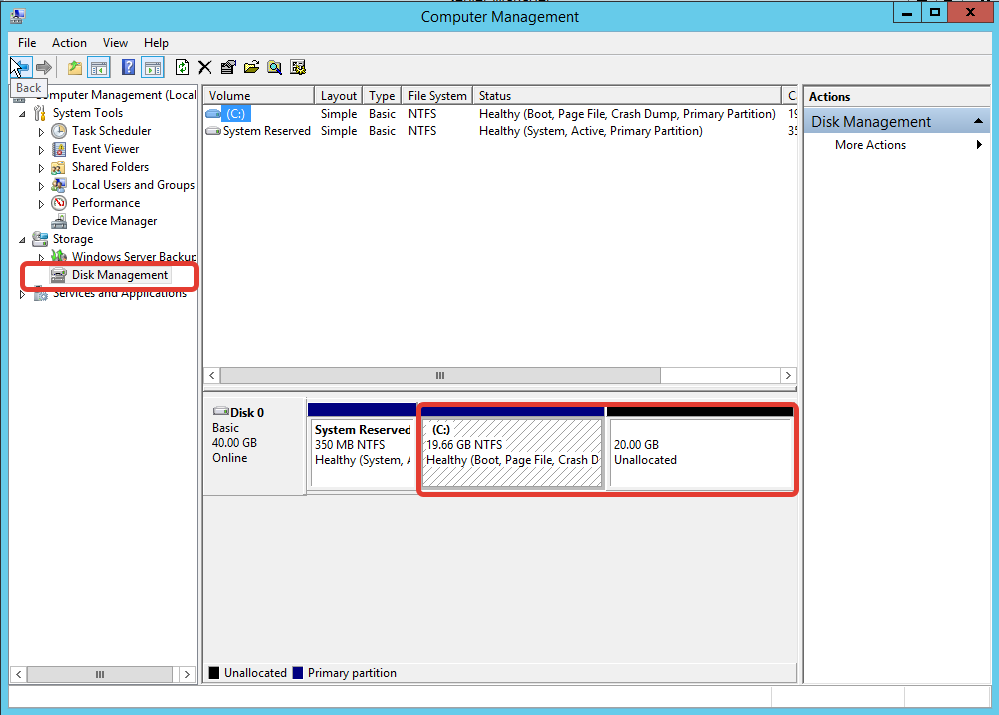This screenshot has height=715, width=999.
Task: Select the 20.00 GB Unallocated space block
Action: click(700, 453)
